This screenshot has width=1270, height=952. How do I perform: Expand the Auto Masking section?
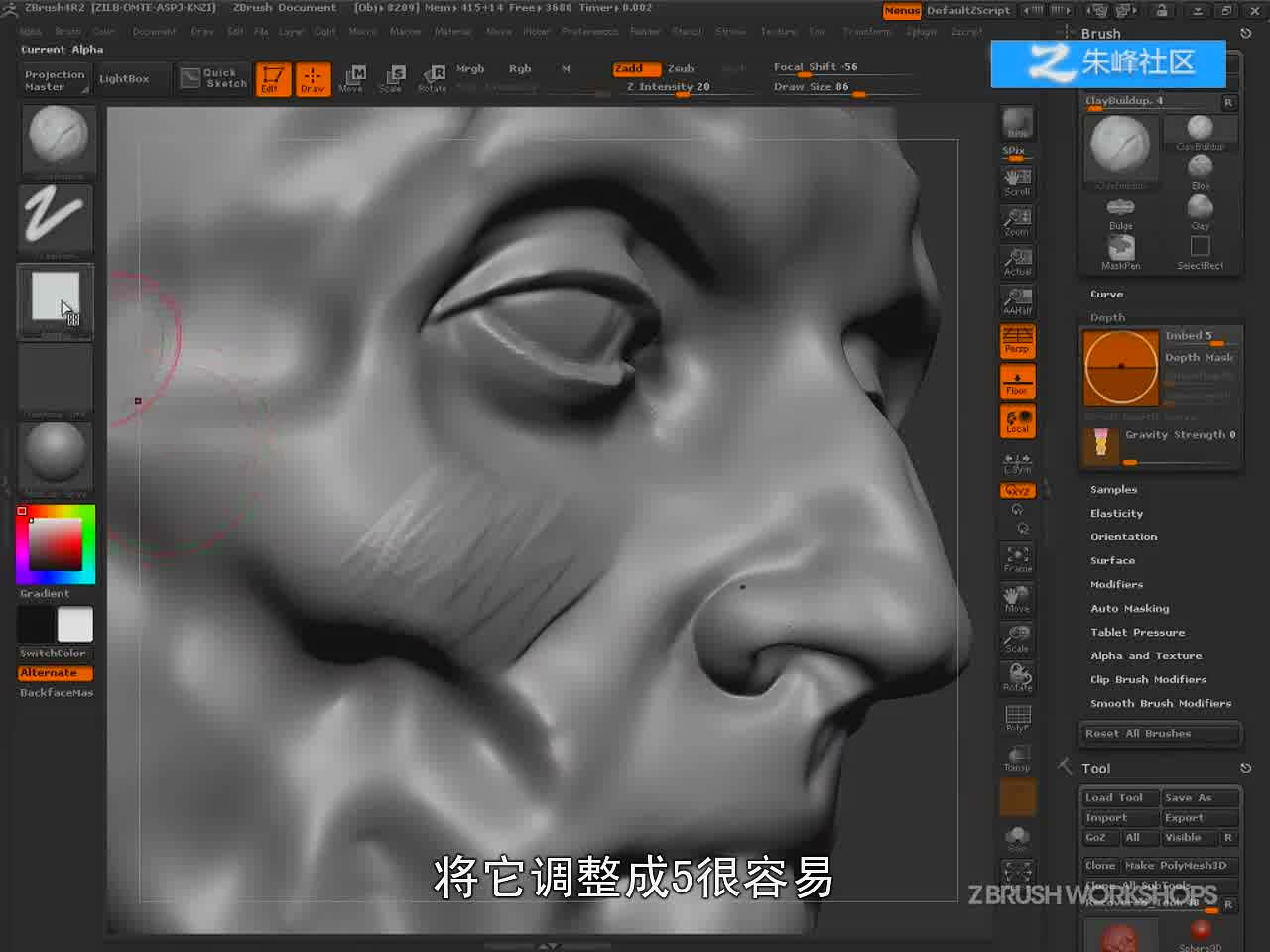(x=1129, y=608)
